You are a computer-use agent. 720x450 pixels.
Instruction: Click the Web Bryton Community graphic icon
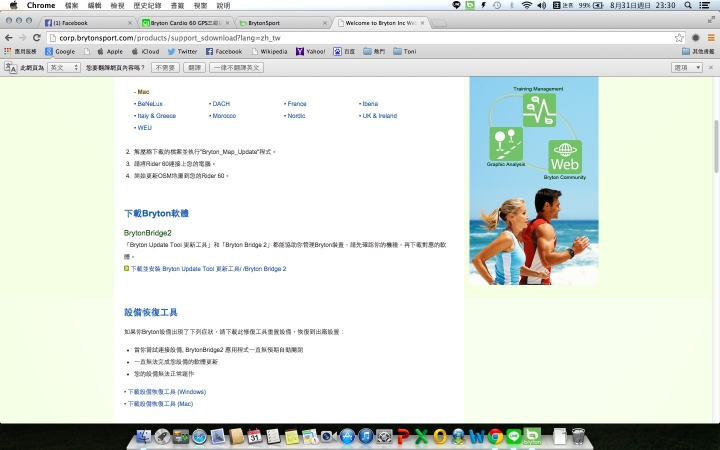pos(565,157)
